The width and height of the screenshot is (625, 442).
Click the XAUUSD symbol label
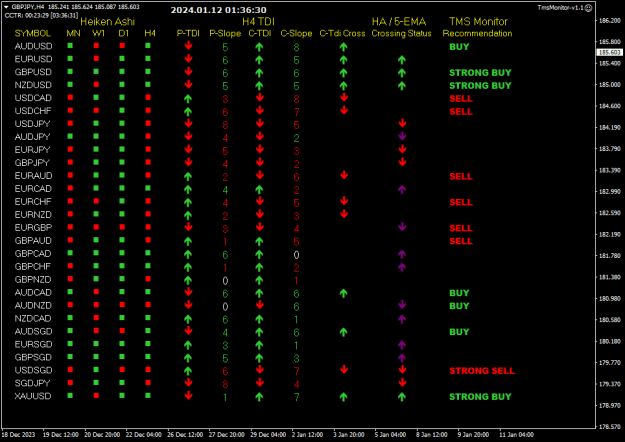[x=33, y=396]
